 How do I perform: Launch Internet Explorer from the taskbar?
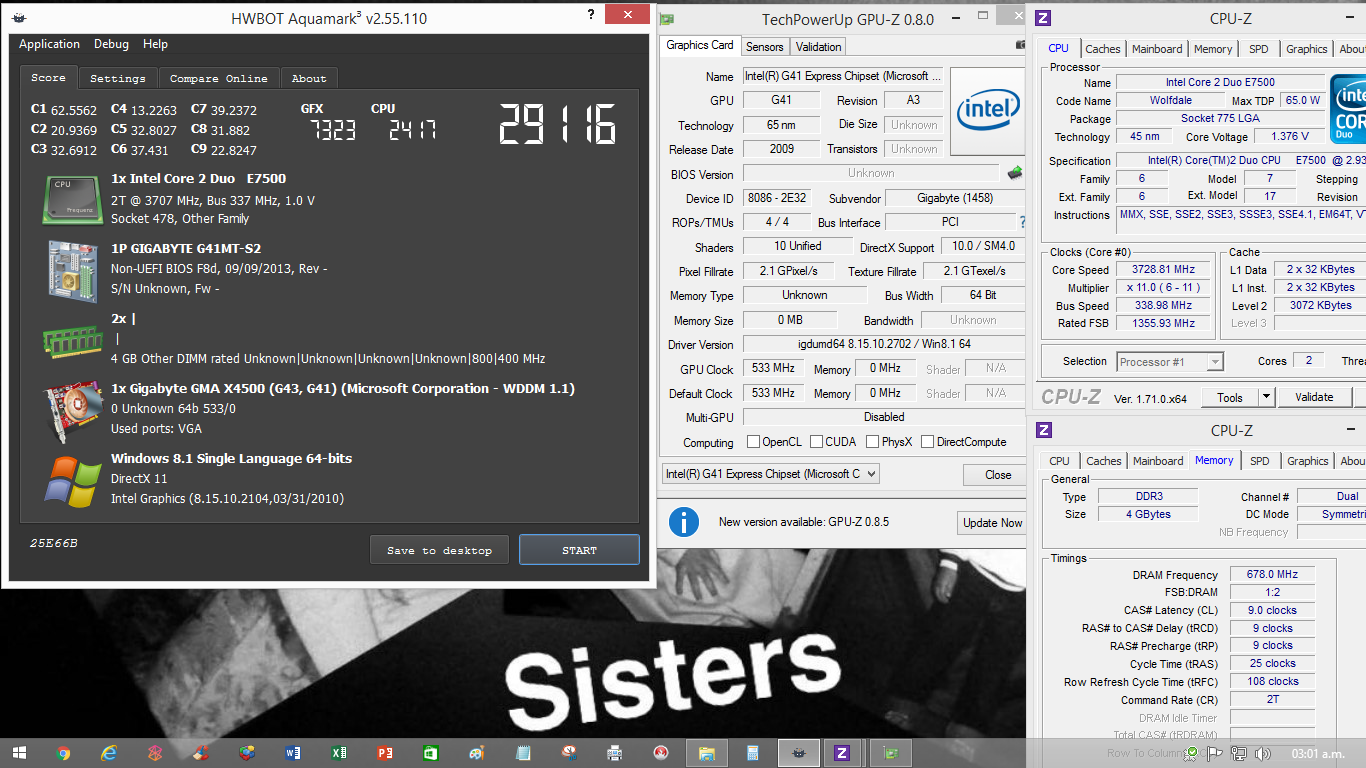[x=109, y=753]
